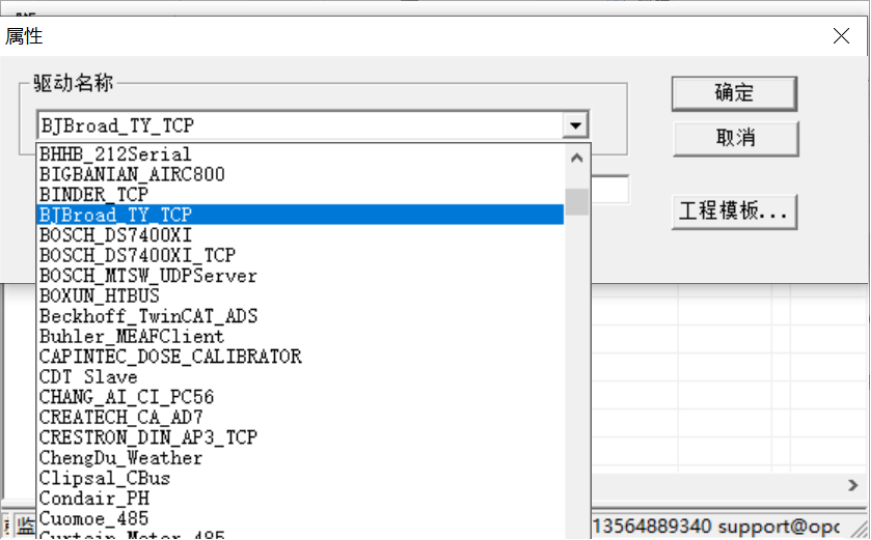This screenshot has height=540, width=871.
Task: Select BHHB_212Serial in the list
Action: tap(300, 154)
